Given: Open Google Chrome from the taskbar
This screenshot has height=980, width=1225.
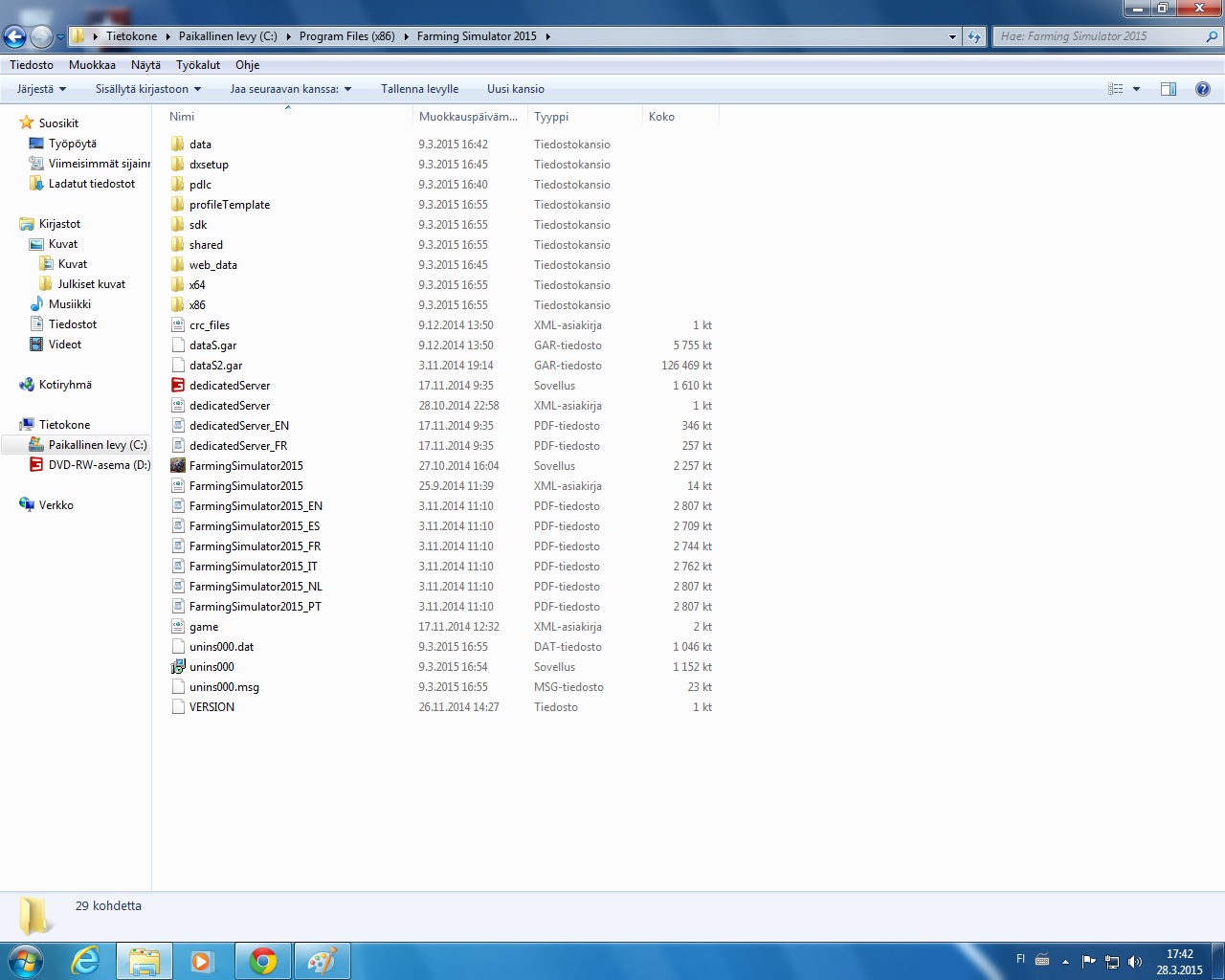Looking at the screenshot, I should click(263, 961).
